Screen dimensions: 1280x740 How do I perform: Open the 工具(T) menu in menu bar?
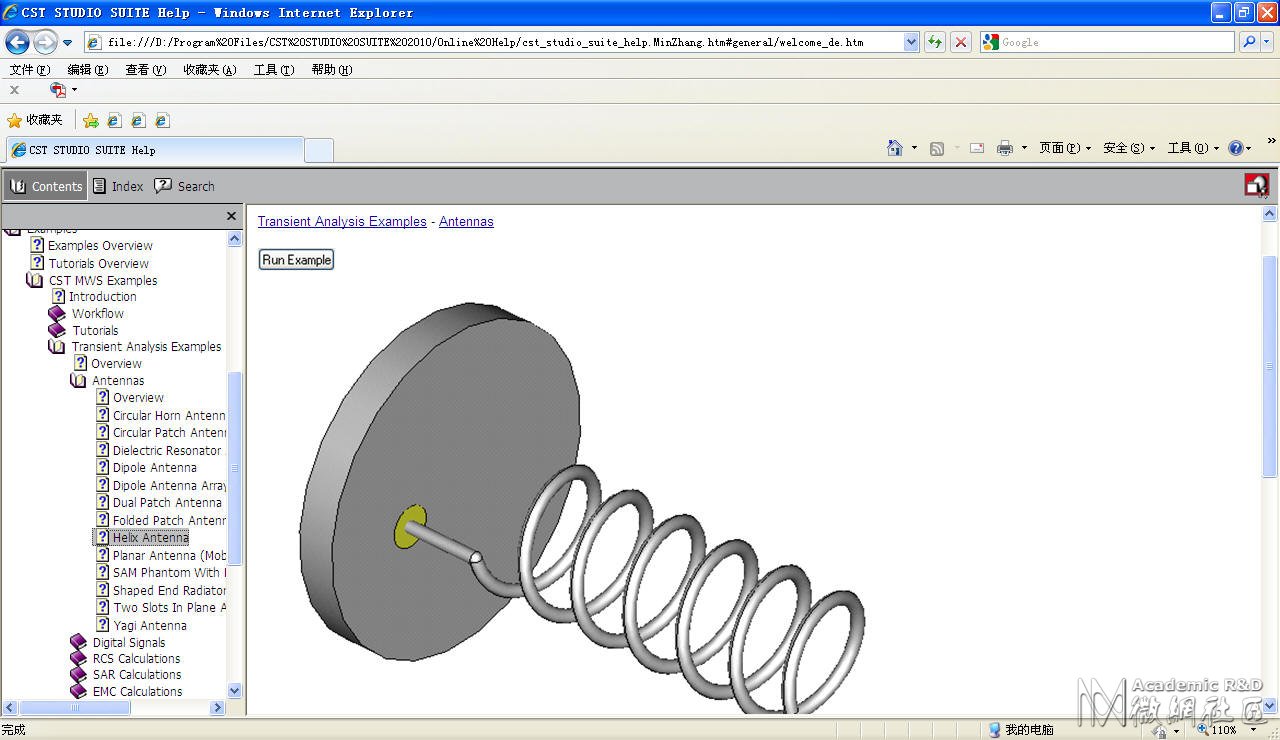274,70
